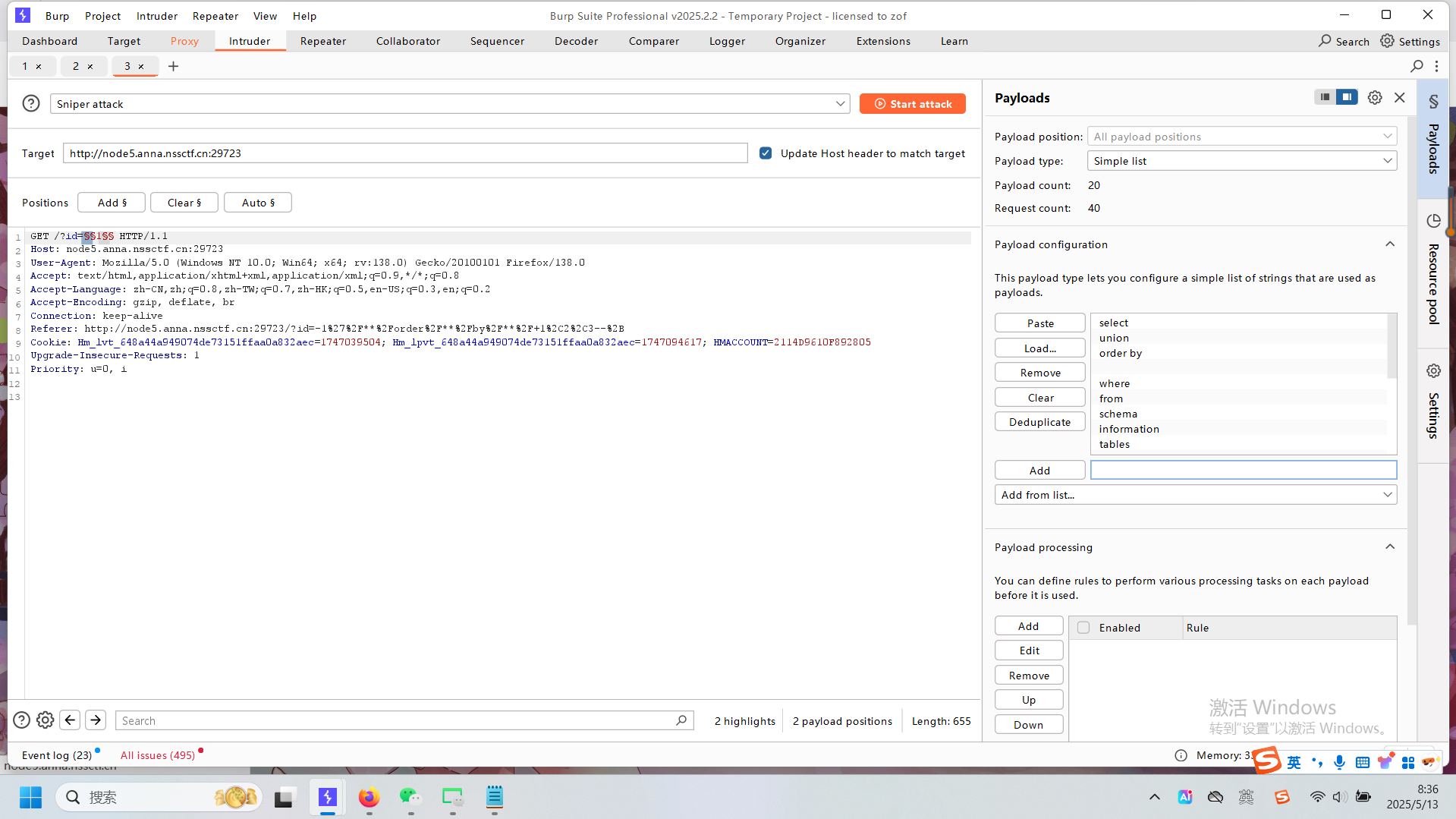Image resolution: width=1456 pixels, height=819 pixels.
Task: Click the Edit processing rule button
Action: 1029,650
